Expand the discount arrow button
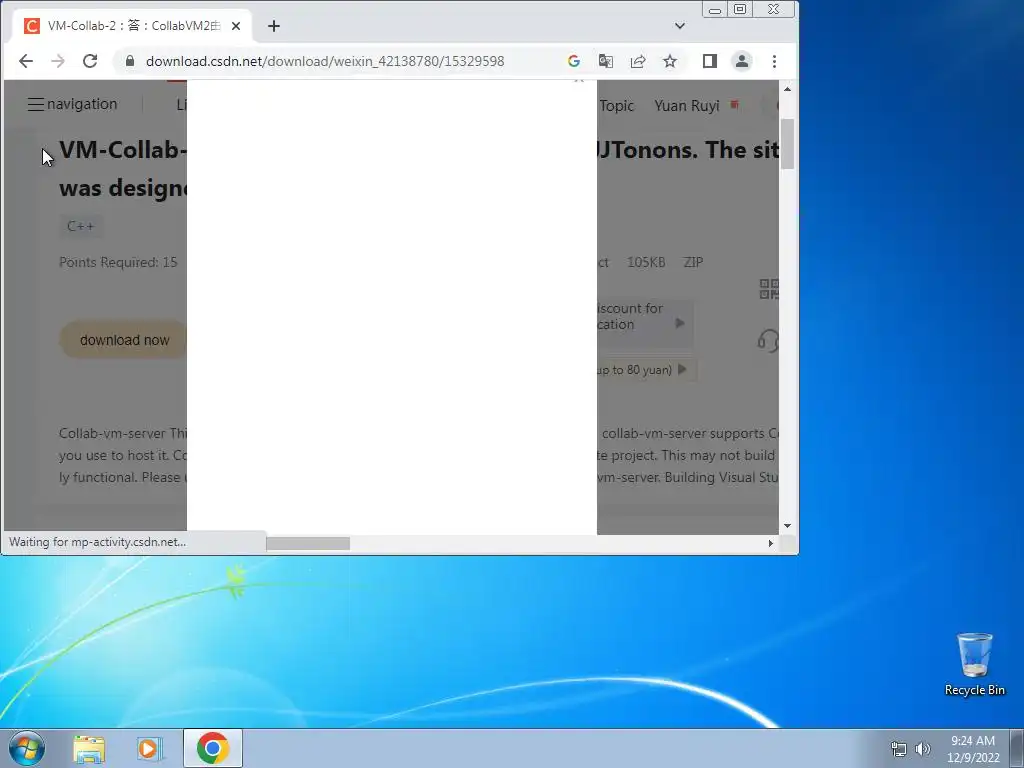 [x=679, y=323]
